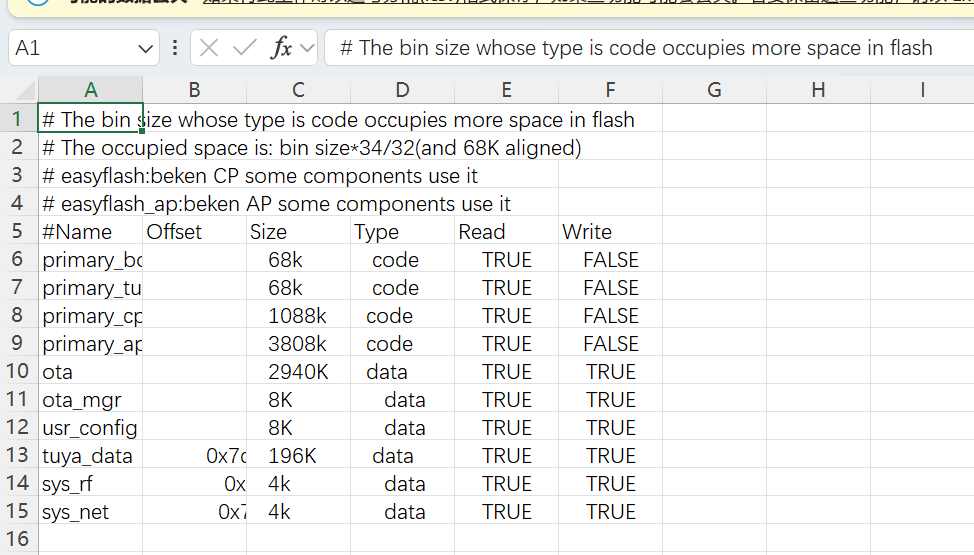The image size is (974, 555).
Task: Click the Select All corner triangle
Action: pos(18,90)
